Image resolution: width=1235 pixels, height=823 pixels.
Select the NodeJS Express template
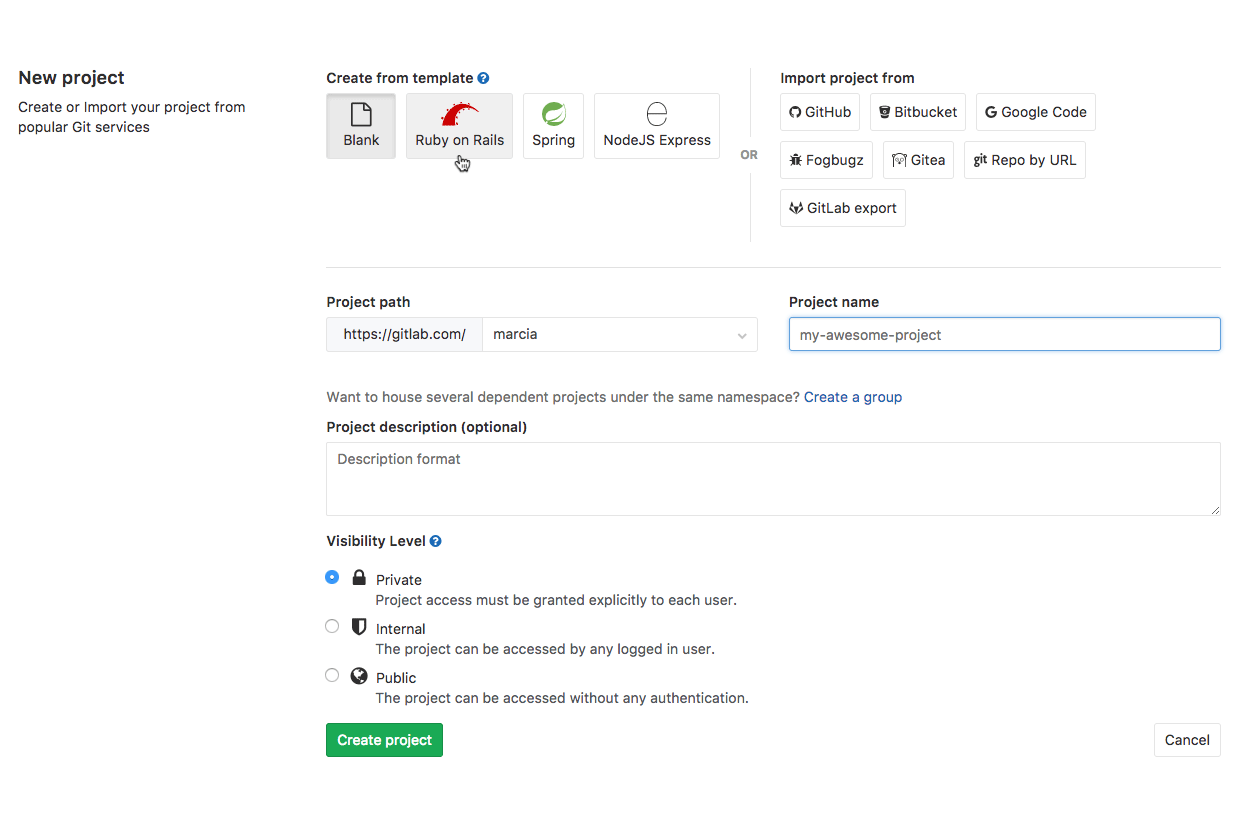(657, 126)
